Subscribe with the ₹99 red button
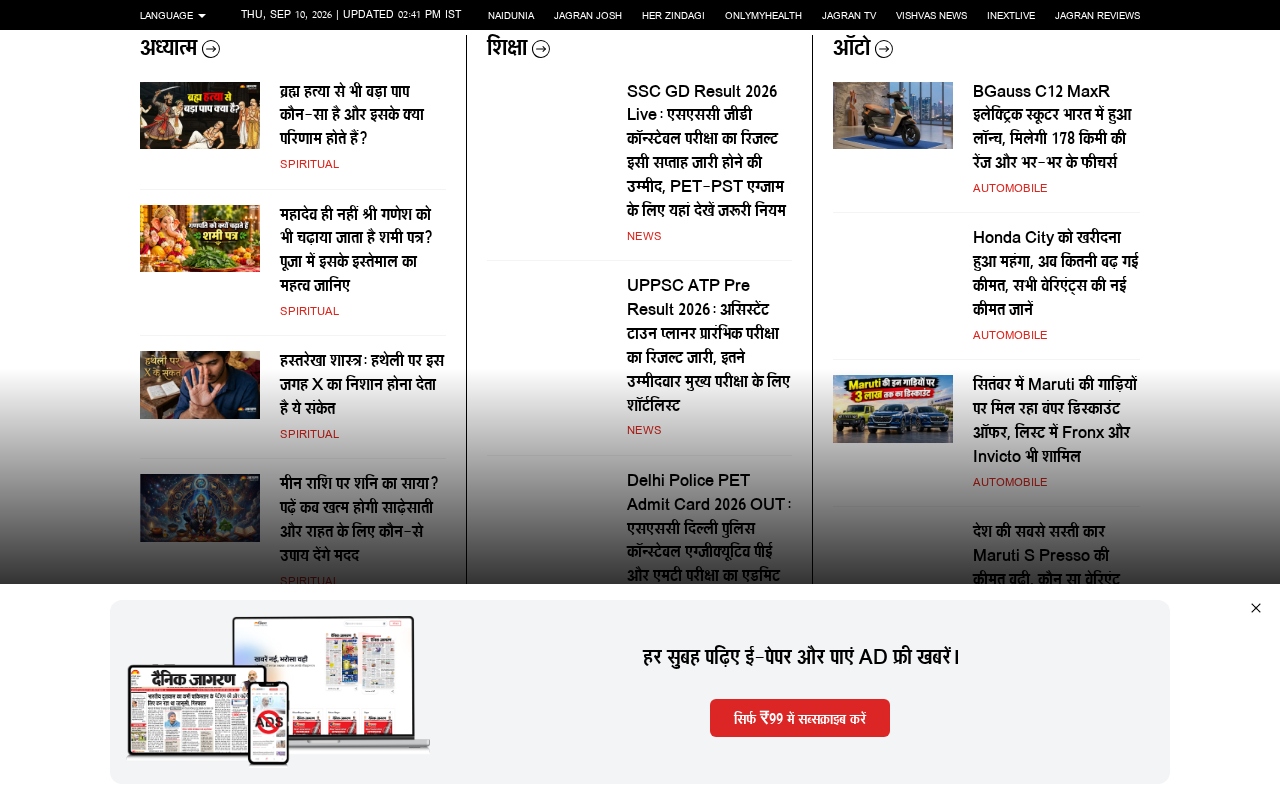The width and height of the screenshot is (1280, 800). click(800, 718)
